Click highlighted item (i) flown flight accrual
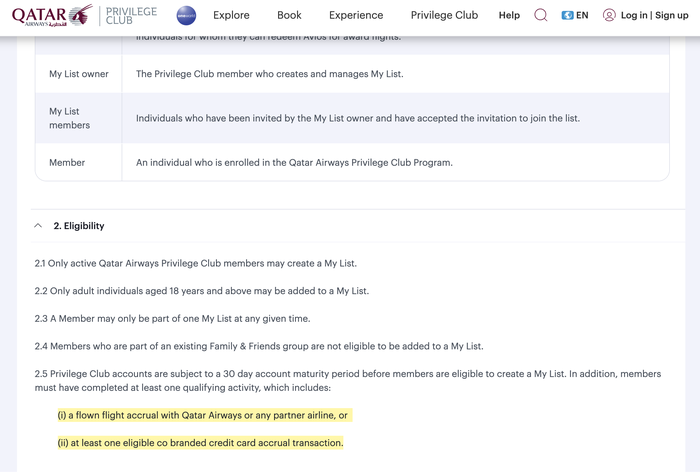The width and height of the screenshot is (700, 472). (x=203, y=415)
